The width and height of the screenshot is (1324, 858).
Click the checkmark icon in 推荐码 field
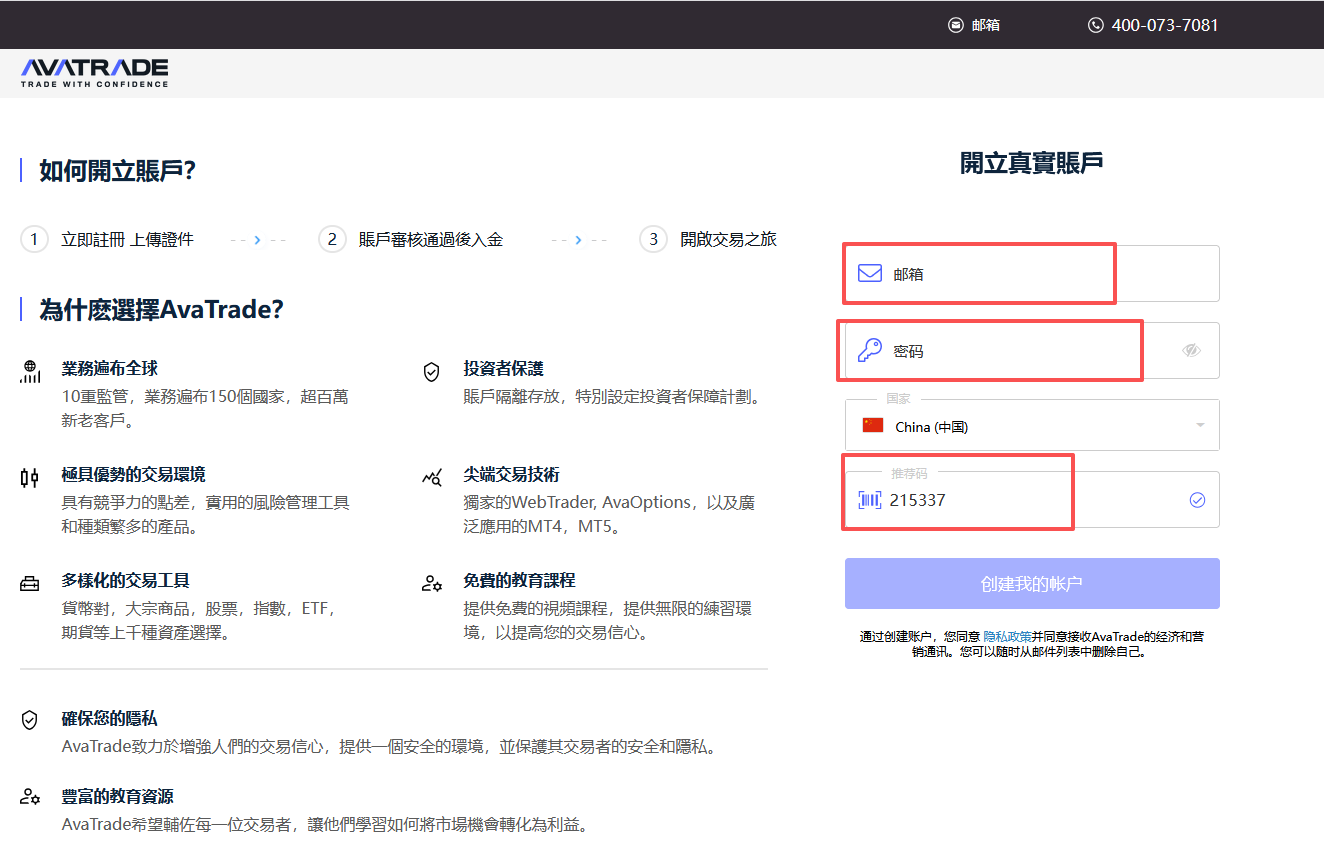[1197, 500]
